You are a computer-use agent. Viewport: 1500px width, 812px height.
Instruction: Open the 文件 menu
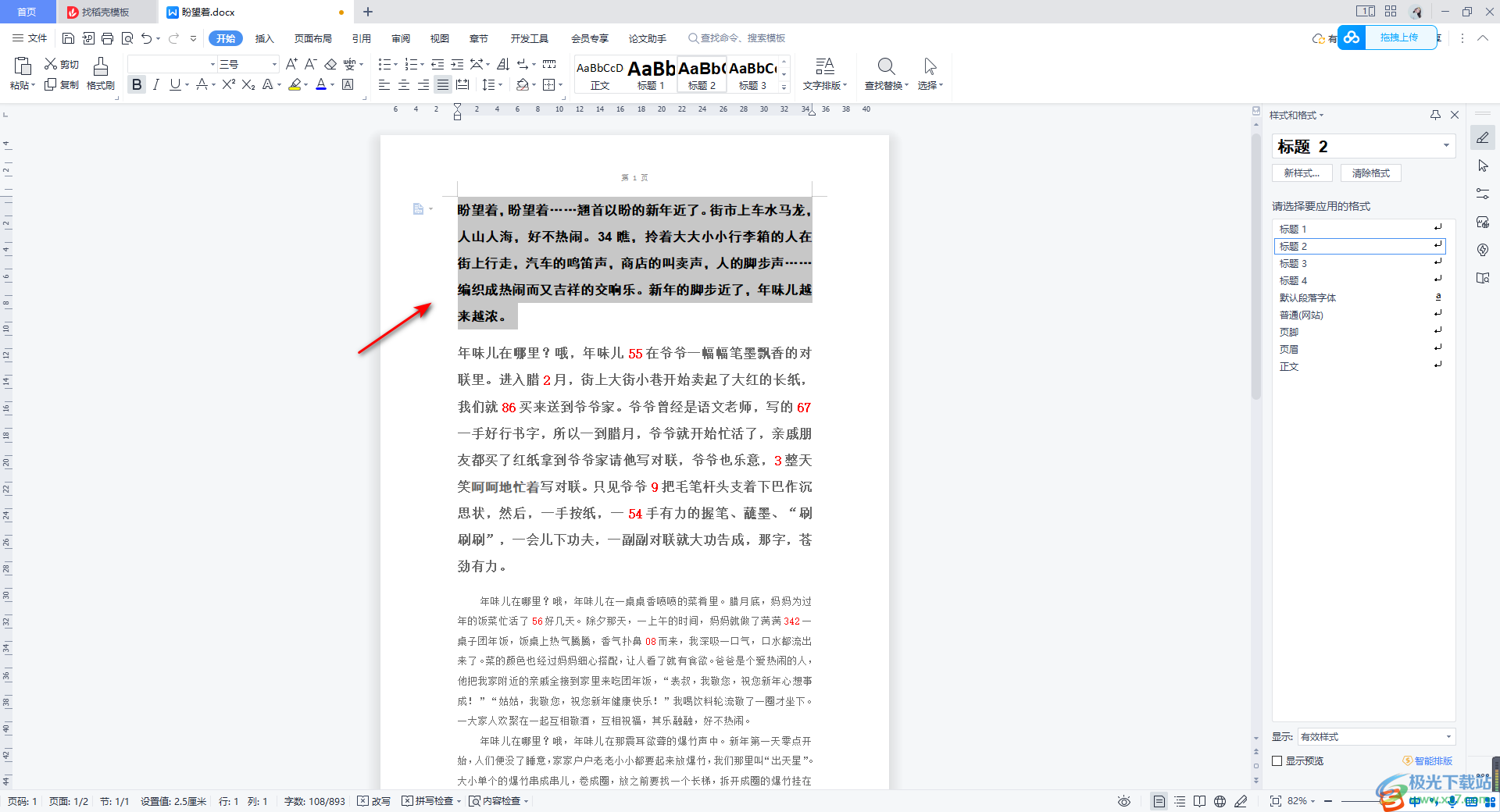30,38
